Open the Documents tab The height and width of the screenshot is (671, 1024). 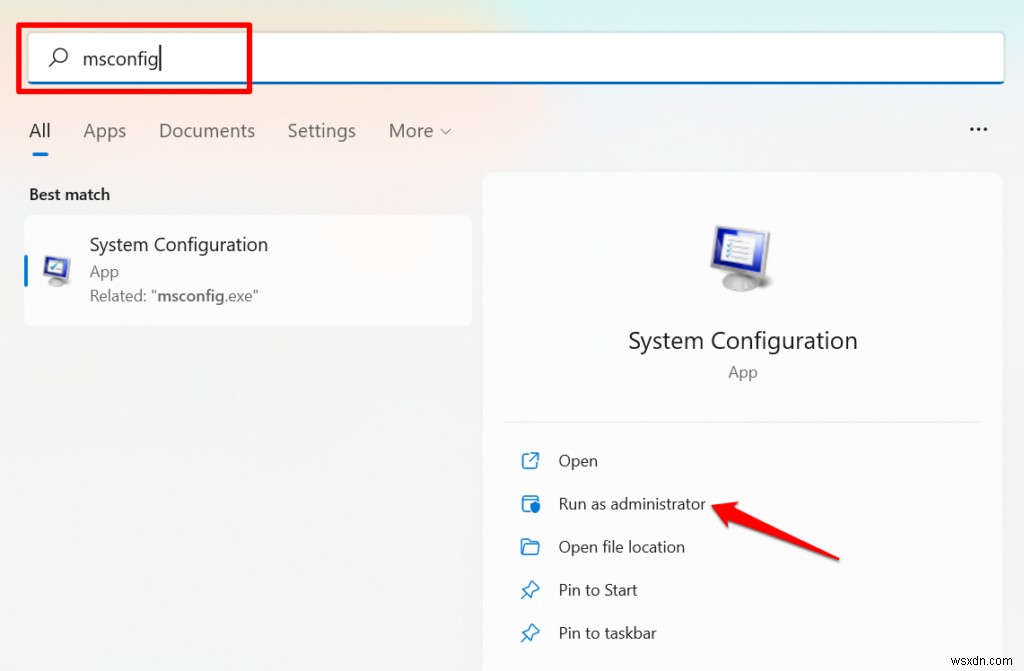(x=207, y=131)
